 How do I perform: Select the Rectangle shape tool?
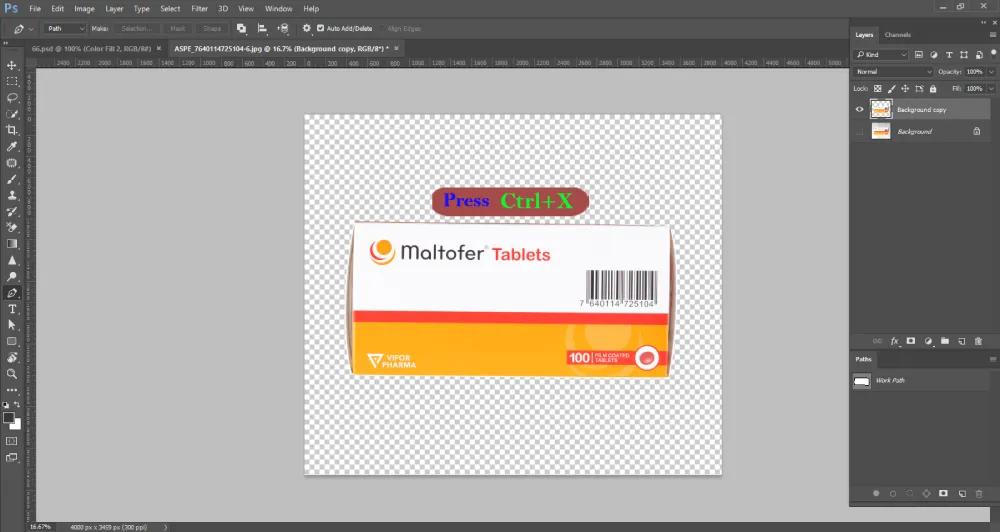coord(11,341)
